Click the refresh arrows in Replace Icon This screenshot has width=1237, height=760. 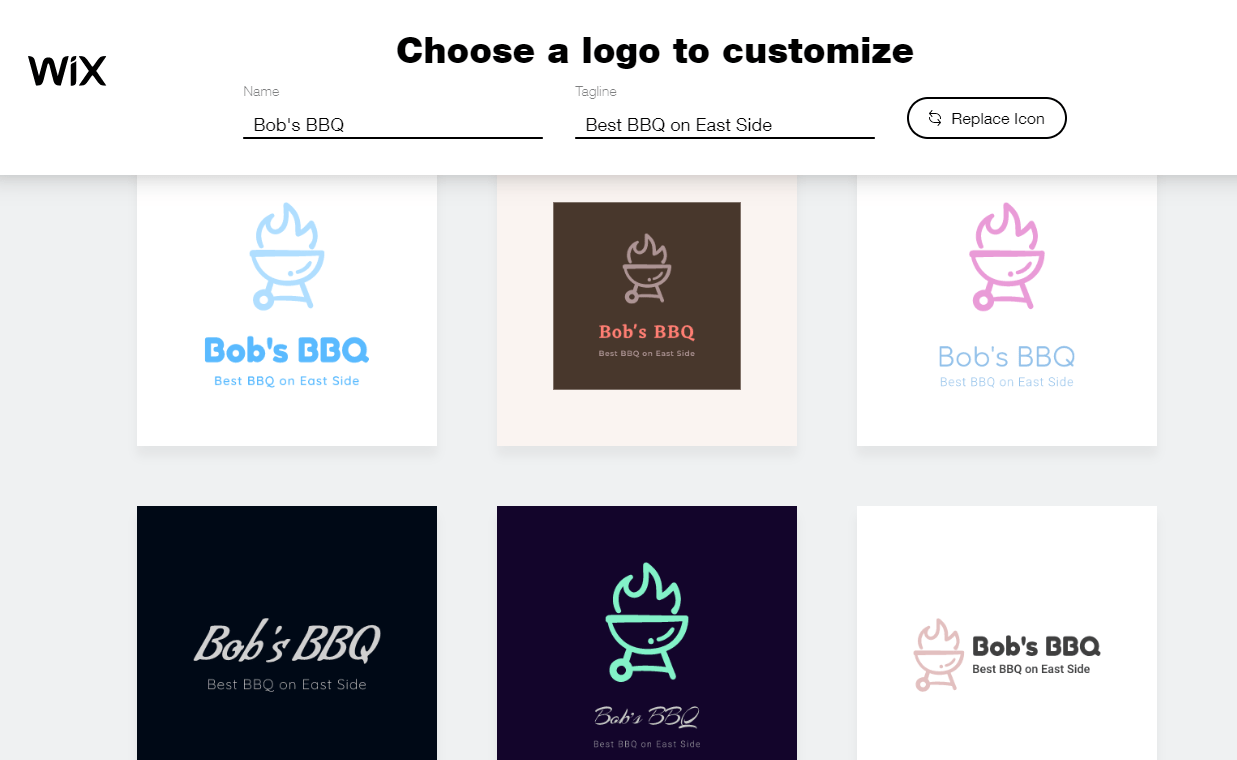[x=935, y=118]
